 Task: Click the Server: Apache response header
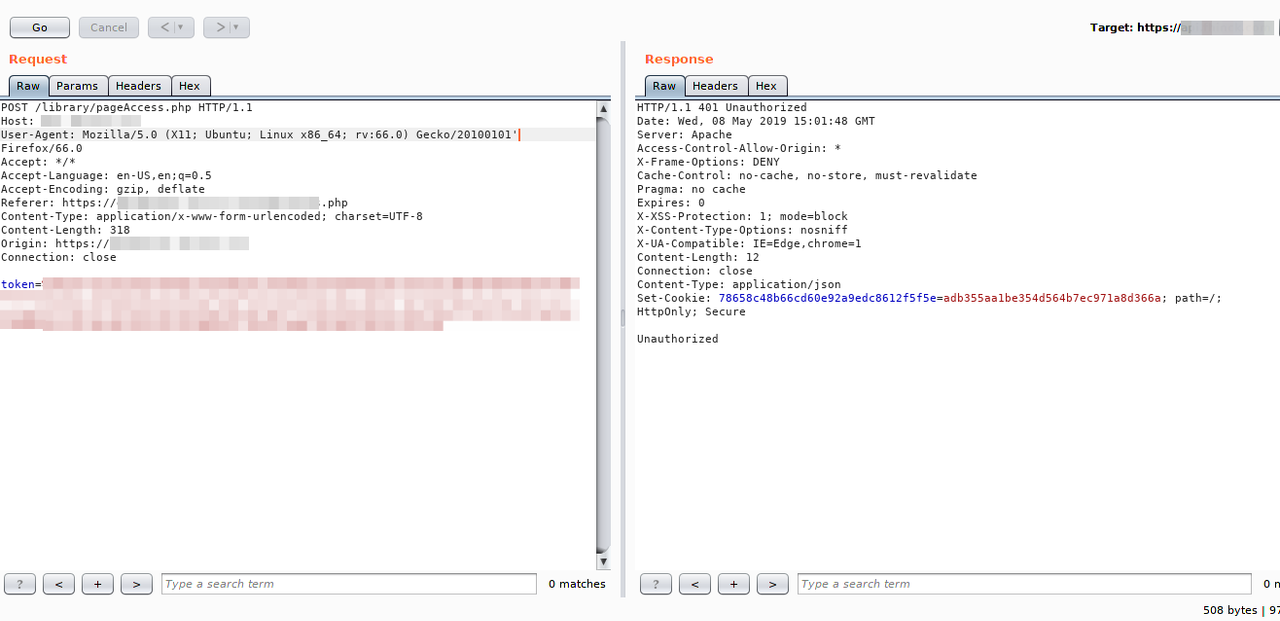point(684,134)
